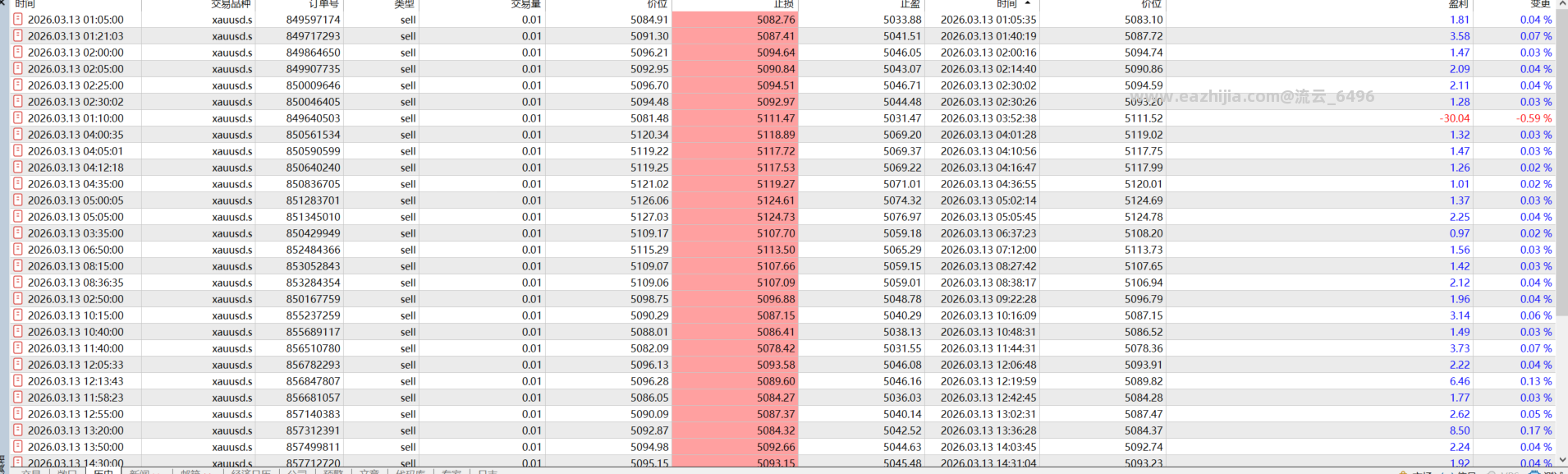Click order icon for 2026.03.13 11:40:00 row
The image size is (1568, 474).
[x=18, y=347]
